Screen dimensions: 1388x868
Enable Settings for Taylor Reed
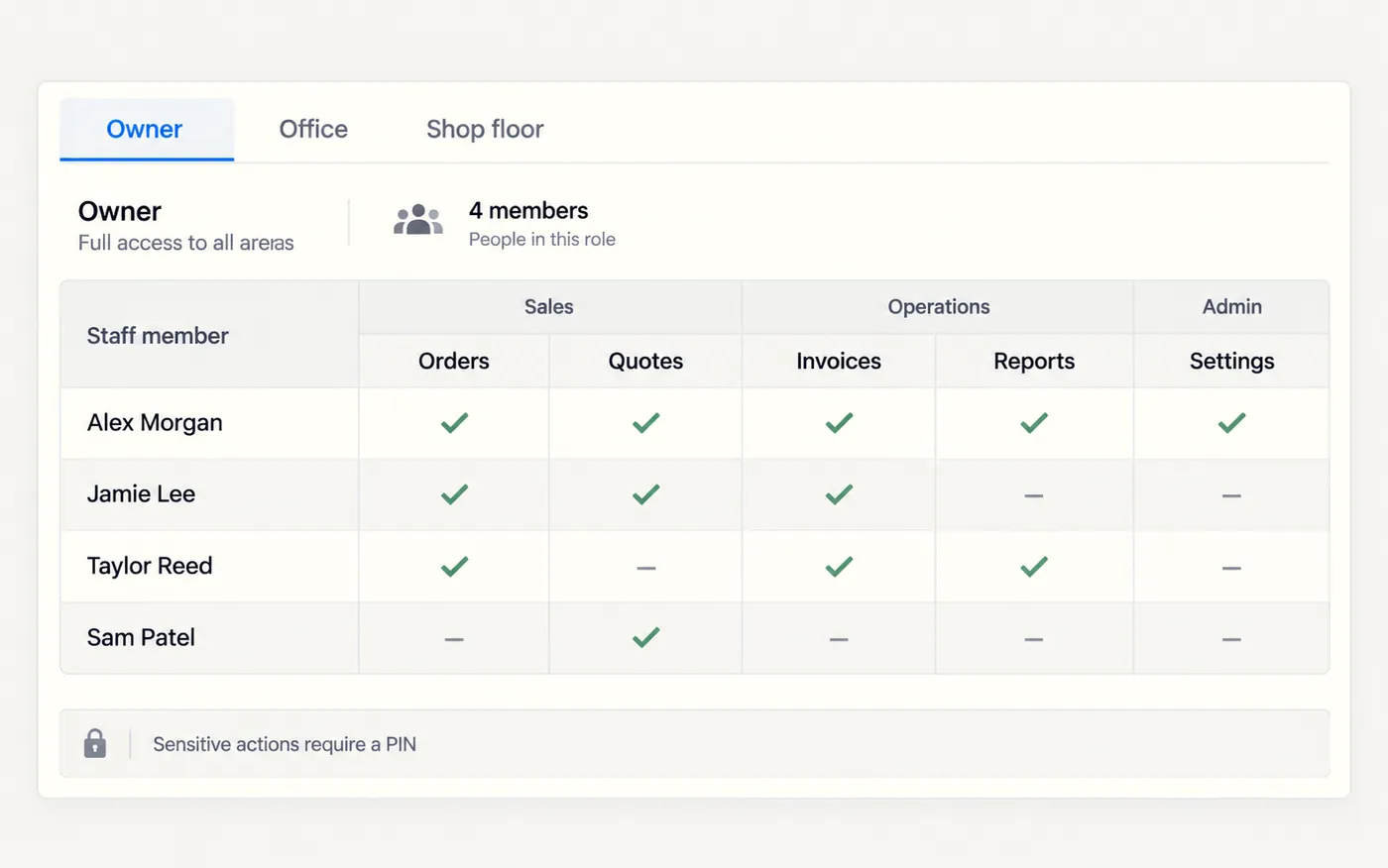click(1231, 568)
